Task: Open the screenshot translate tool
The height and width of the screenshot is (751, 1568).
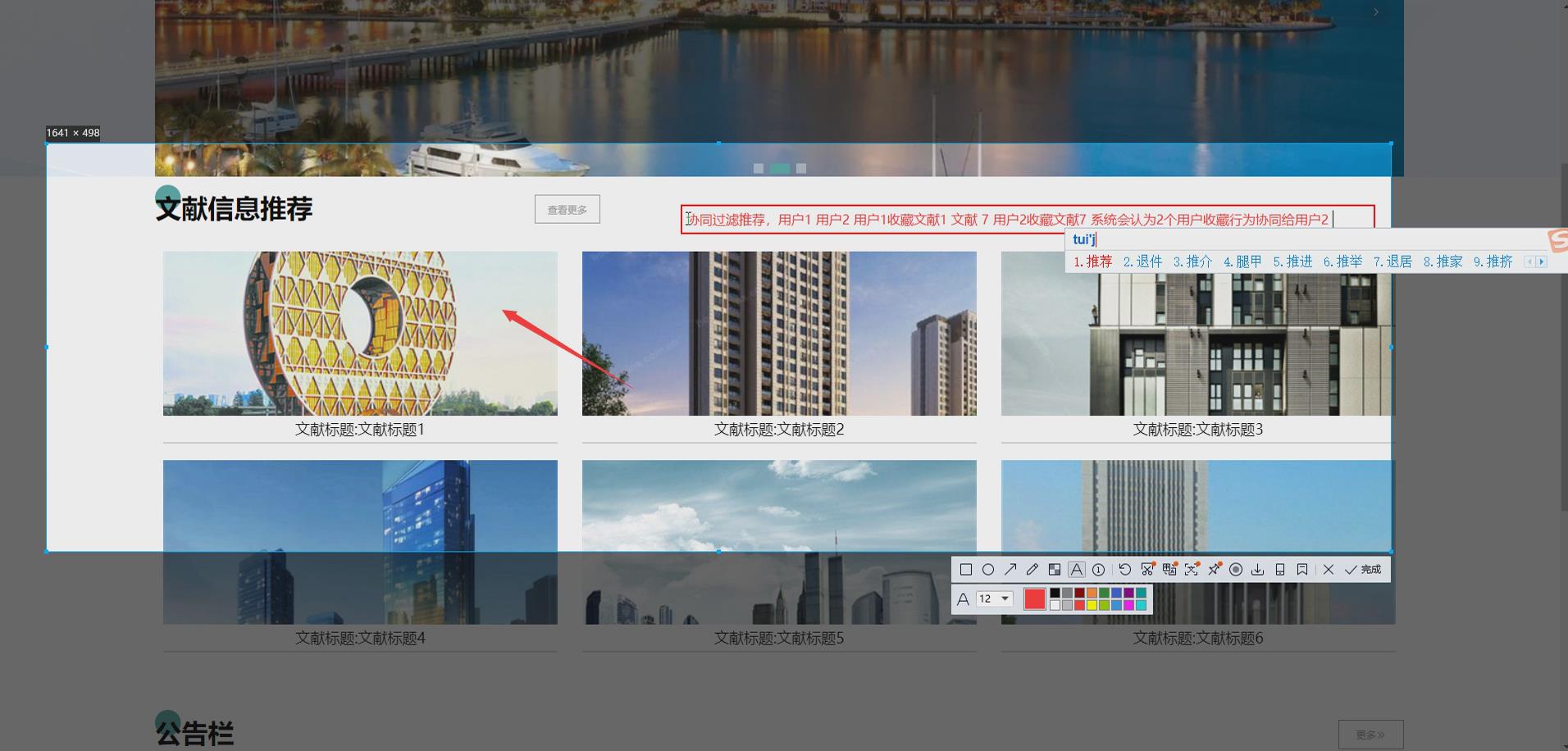Action: [1169, 570]
